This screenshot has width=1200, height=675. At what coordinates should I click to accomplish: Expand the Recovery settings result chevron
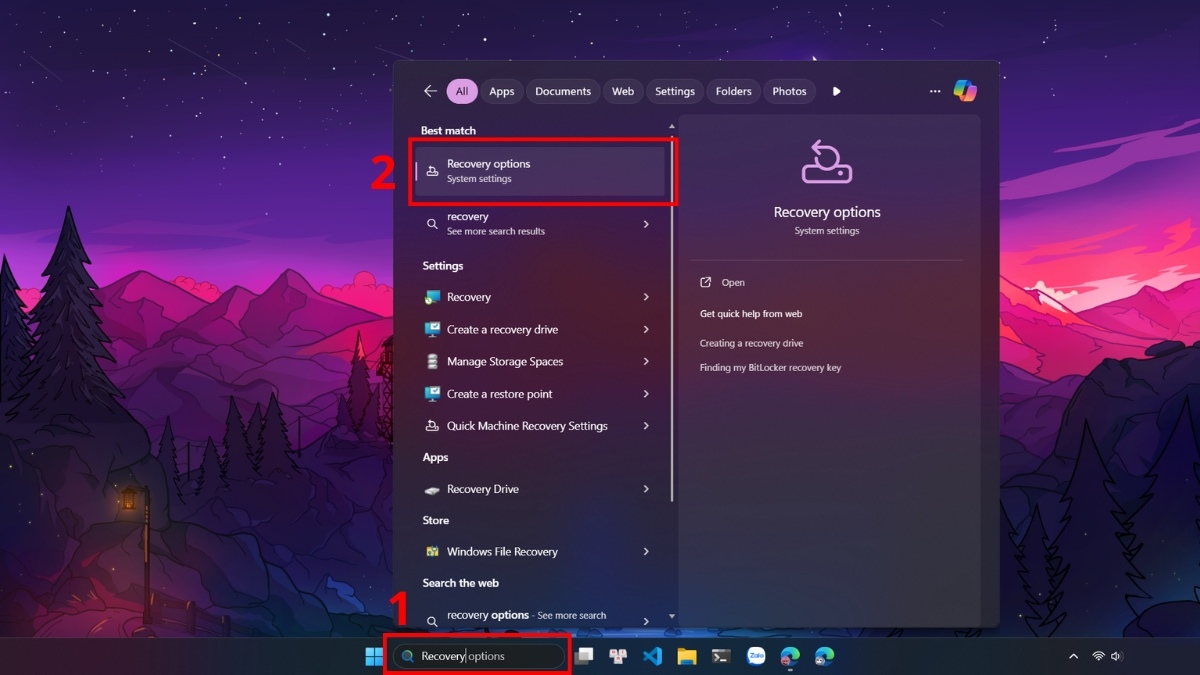point(647,297)
